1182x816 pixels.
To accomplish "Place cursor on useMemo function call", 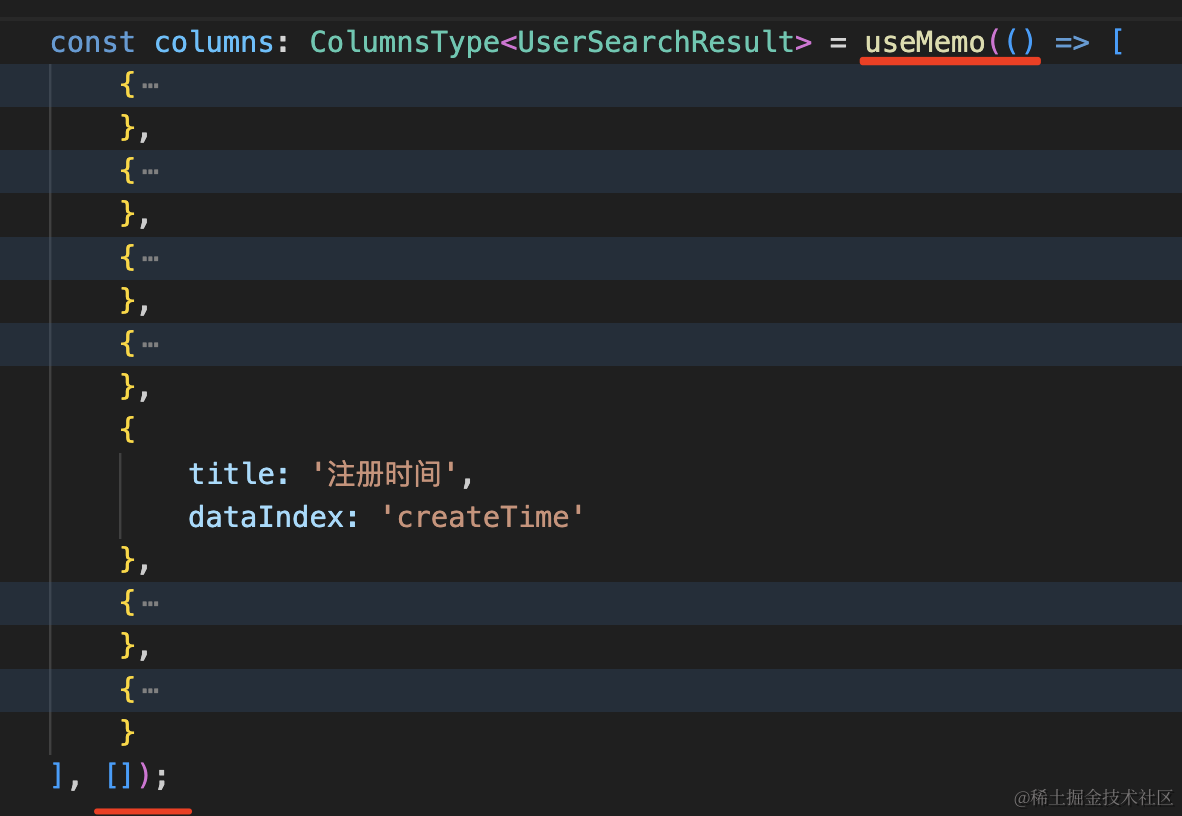I will [x=925, y=42].
